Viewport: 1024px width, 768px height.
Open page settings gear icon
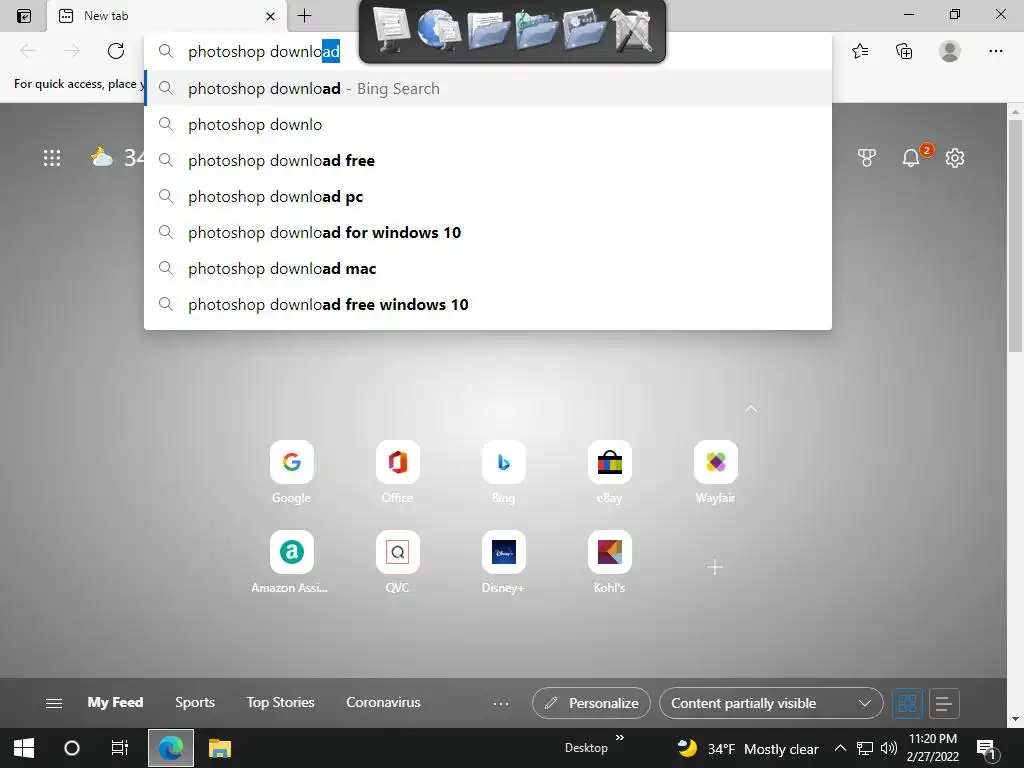(955, 158)
